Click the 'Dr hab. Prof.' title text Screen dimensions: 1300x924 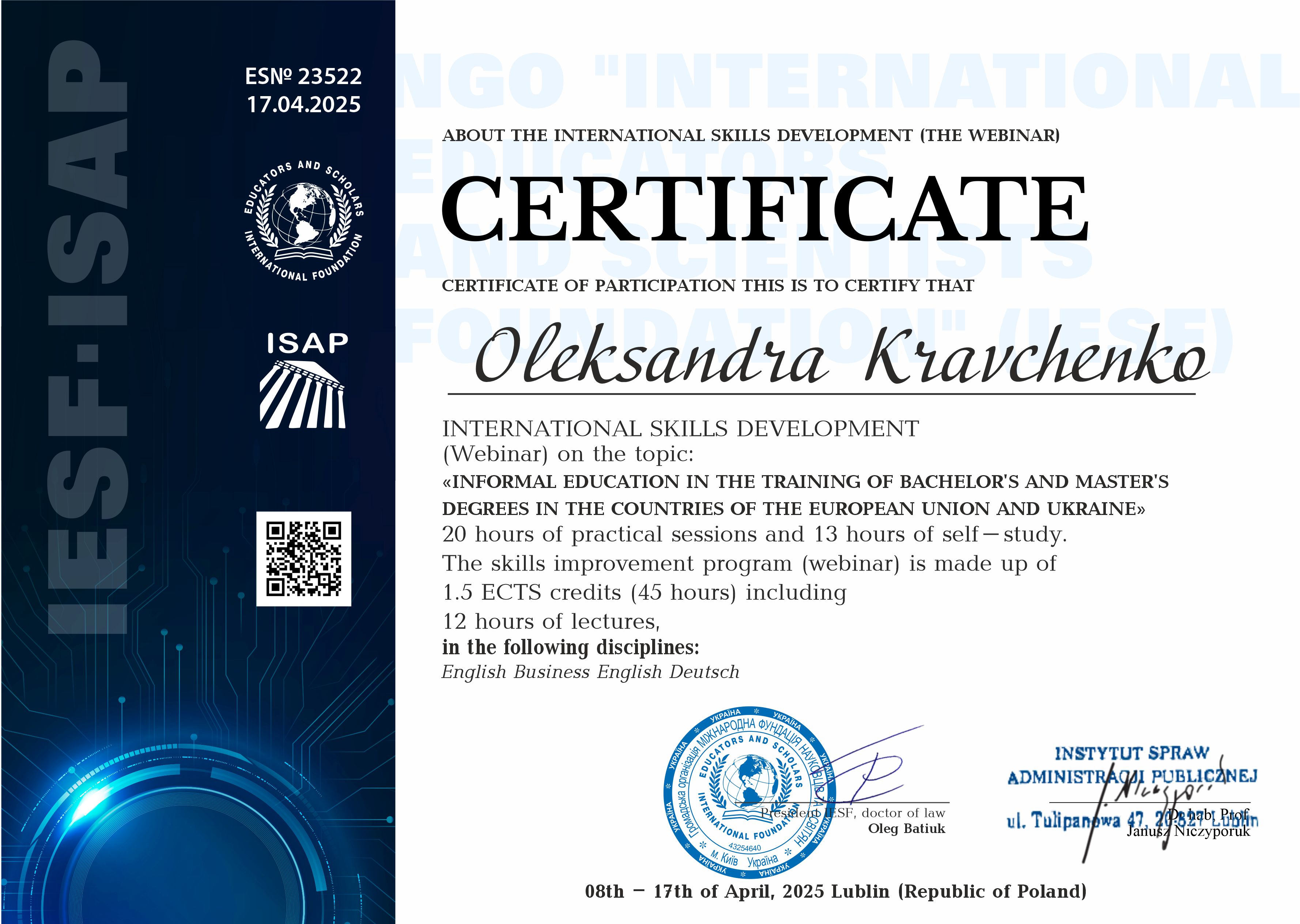[x=1208, y=815]
